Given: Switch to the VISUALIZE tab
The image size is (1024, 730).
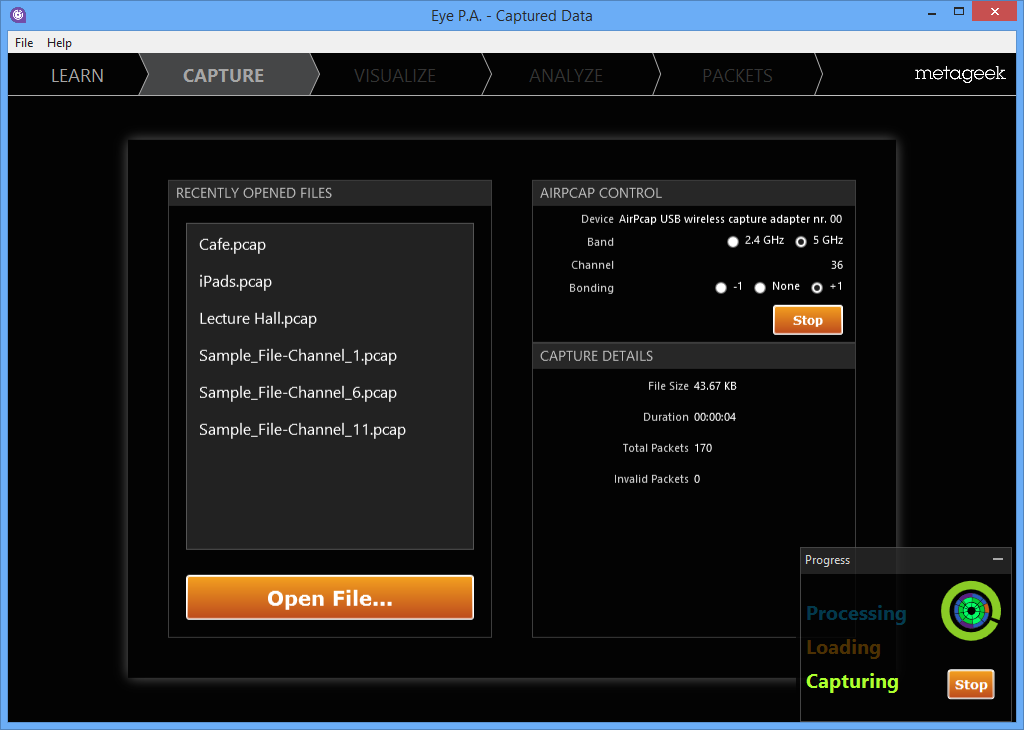Looking at the screenshot, I should (x=395, y=75).
